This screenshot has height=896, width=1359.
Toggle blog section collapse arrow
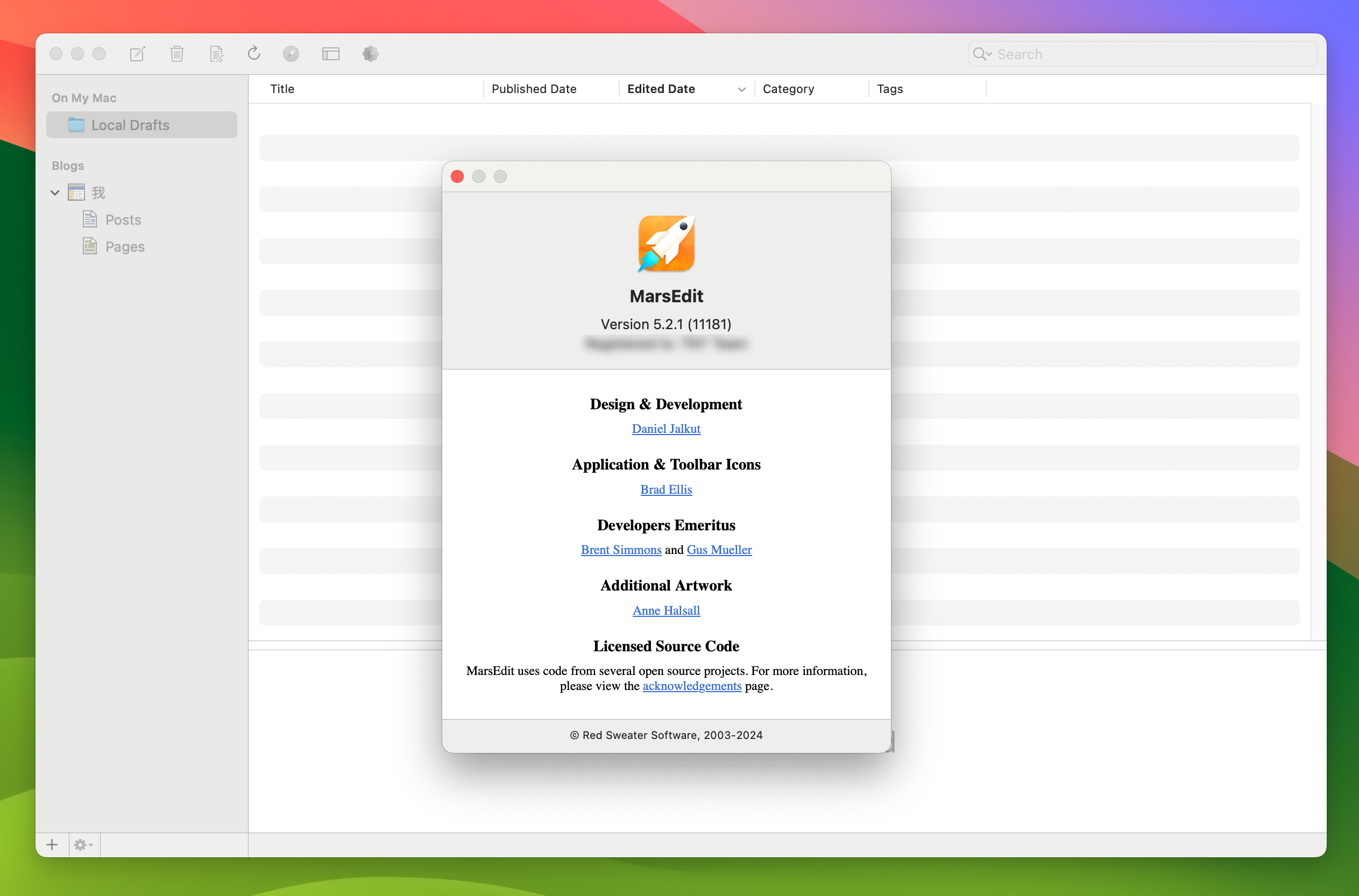pos(54,192)
